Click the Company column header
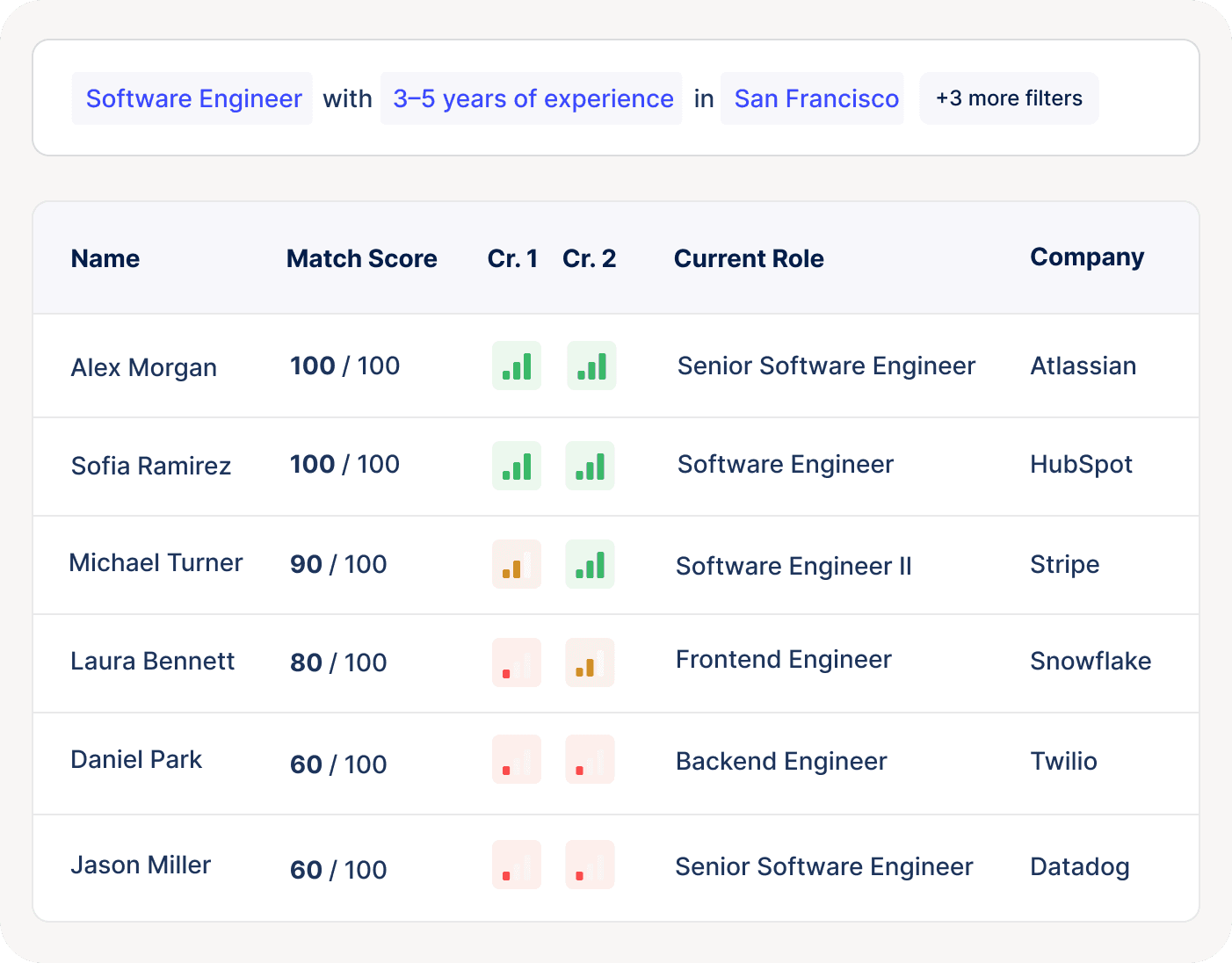Screen dimensions: 1232x963 tap(1086, 257)
